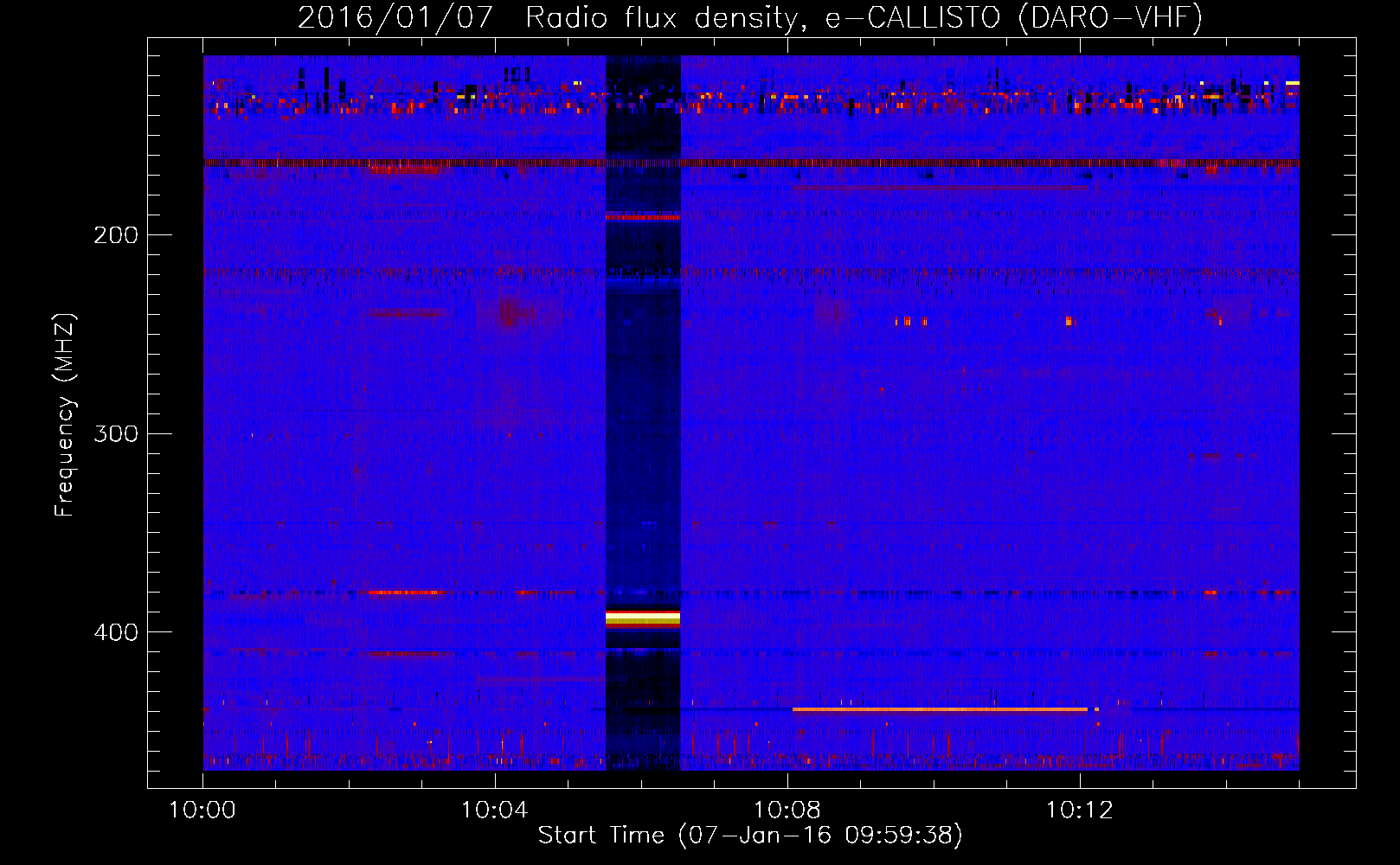Click the '10:00' time tick label

tap(202, 811)
